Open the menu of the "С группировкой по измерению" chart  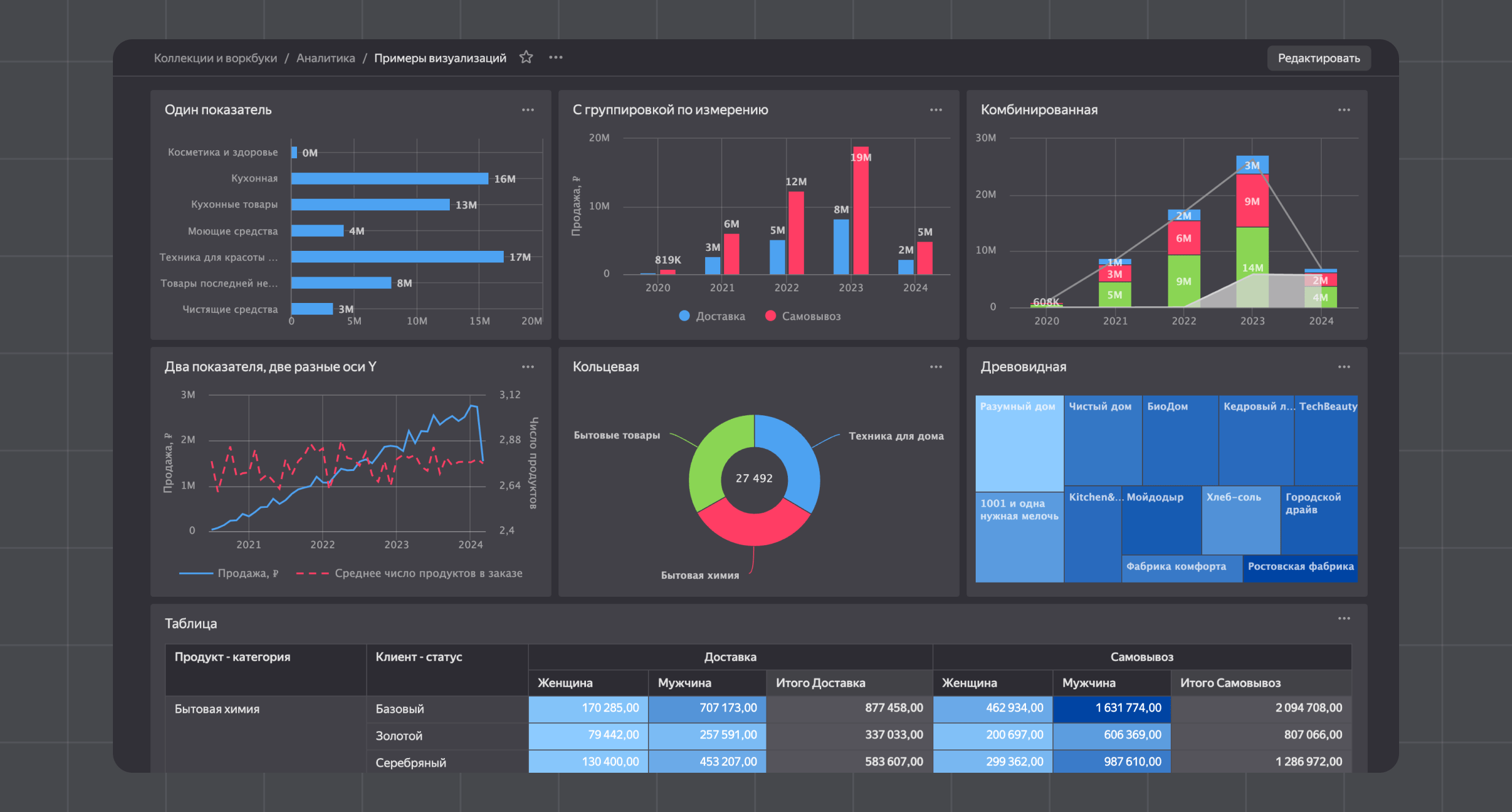(x=936, y=109)
